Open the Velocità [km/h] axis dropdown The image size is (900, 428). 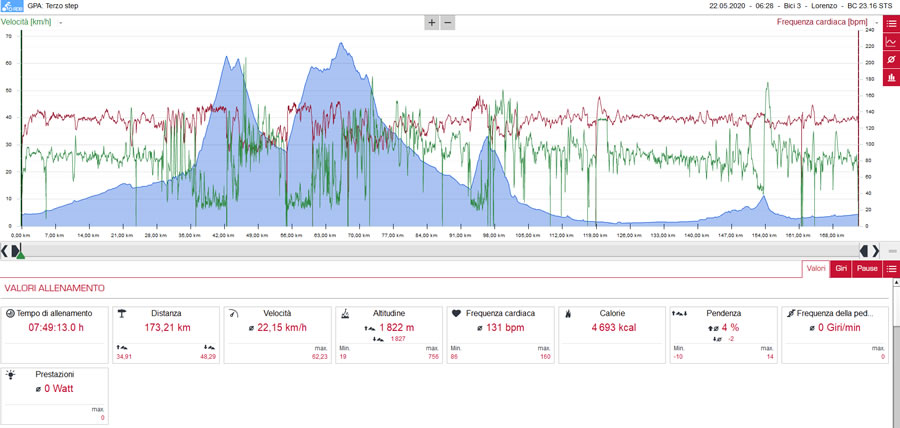(60, 22)
